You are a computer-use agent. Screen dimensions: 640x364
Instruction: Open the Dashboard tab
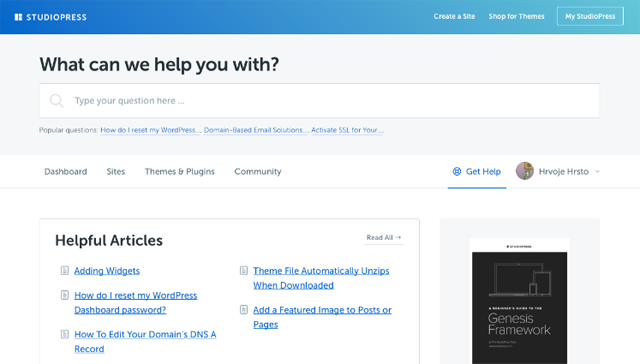pos(66,171)
